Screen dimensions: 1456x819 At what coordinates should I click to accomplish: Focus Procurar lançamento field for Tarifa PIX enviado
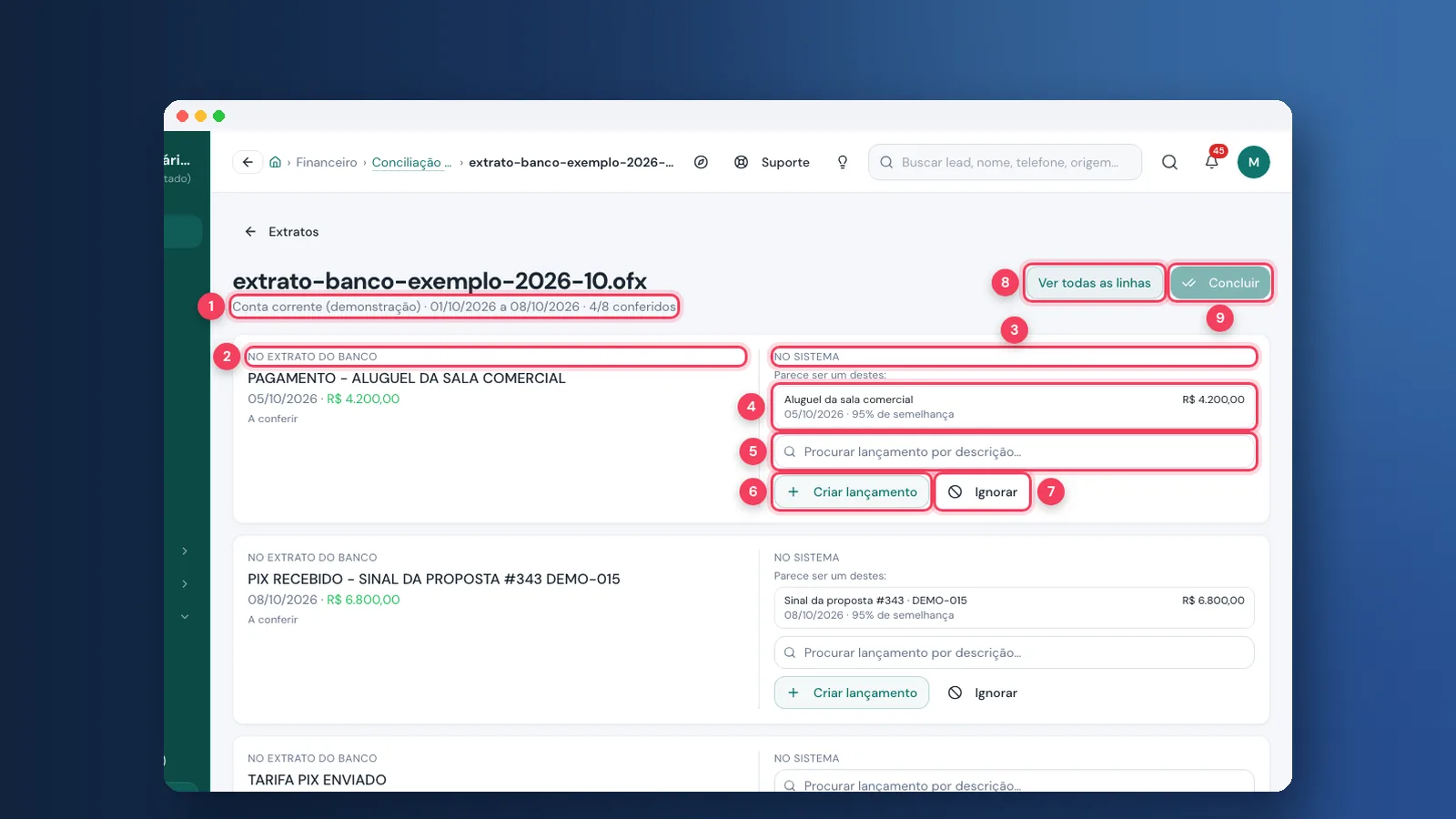[1014, 783]
